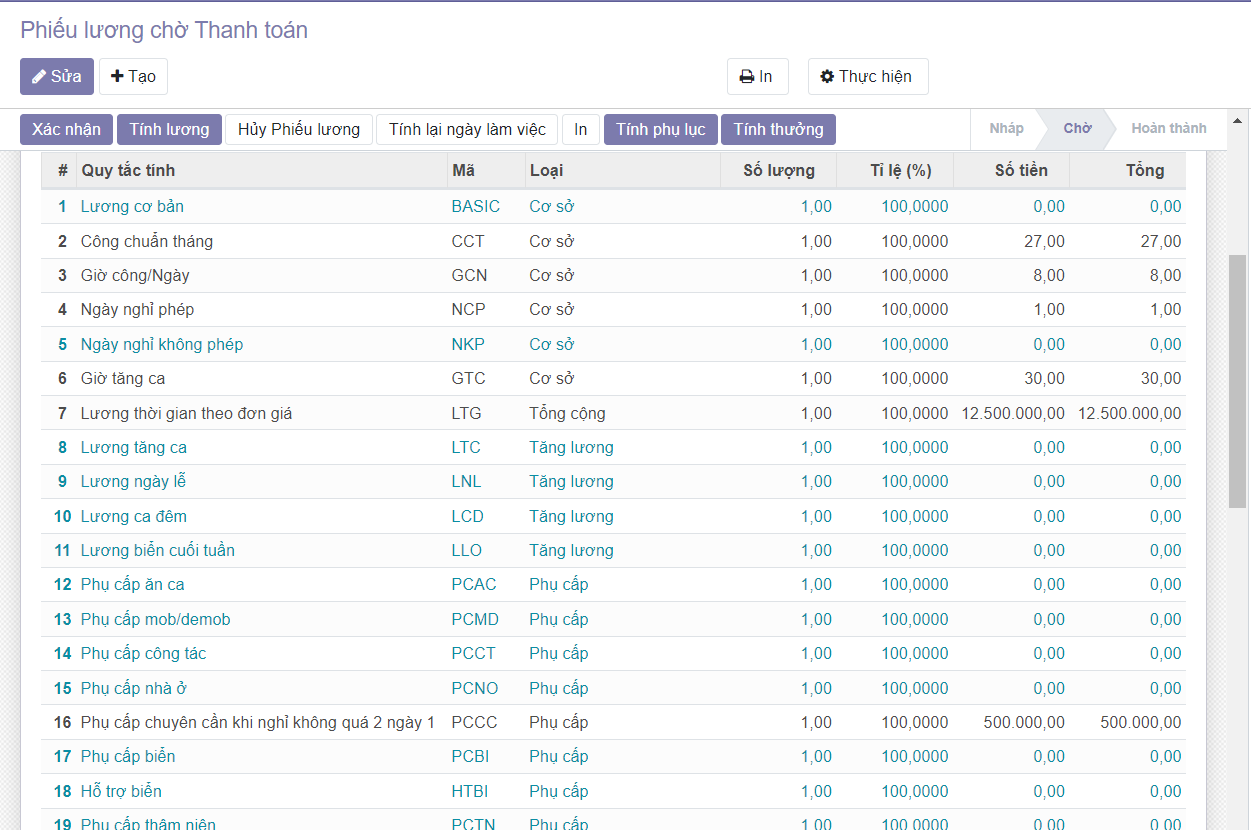Open the Lương cơ bản row
1251x830 pixels.
pyautogui.click(x=132, y=207)
